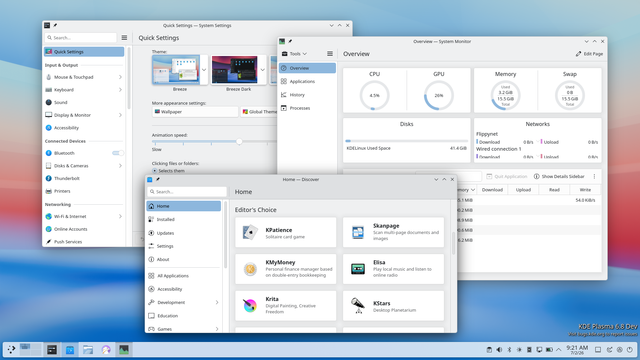Click the Wallpaper button in Quick Settings
640x360 pixels.
pyautogui.click(x=195, y=111)
